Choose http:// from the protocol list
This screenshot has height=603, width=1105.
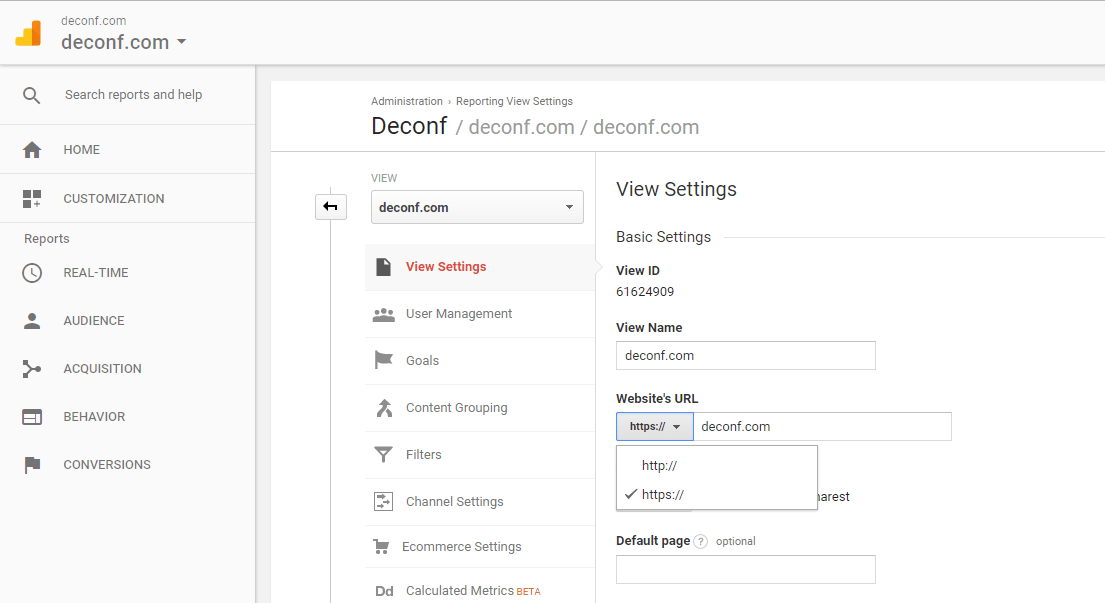pyautogui.click(x=717, y=466)
